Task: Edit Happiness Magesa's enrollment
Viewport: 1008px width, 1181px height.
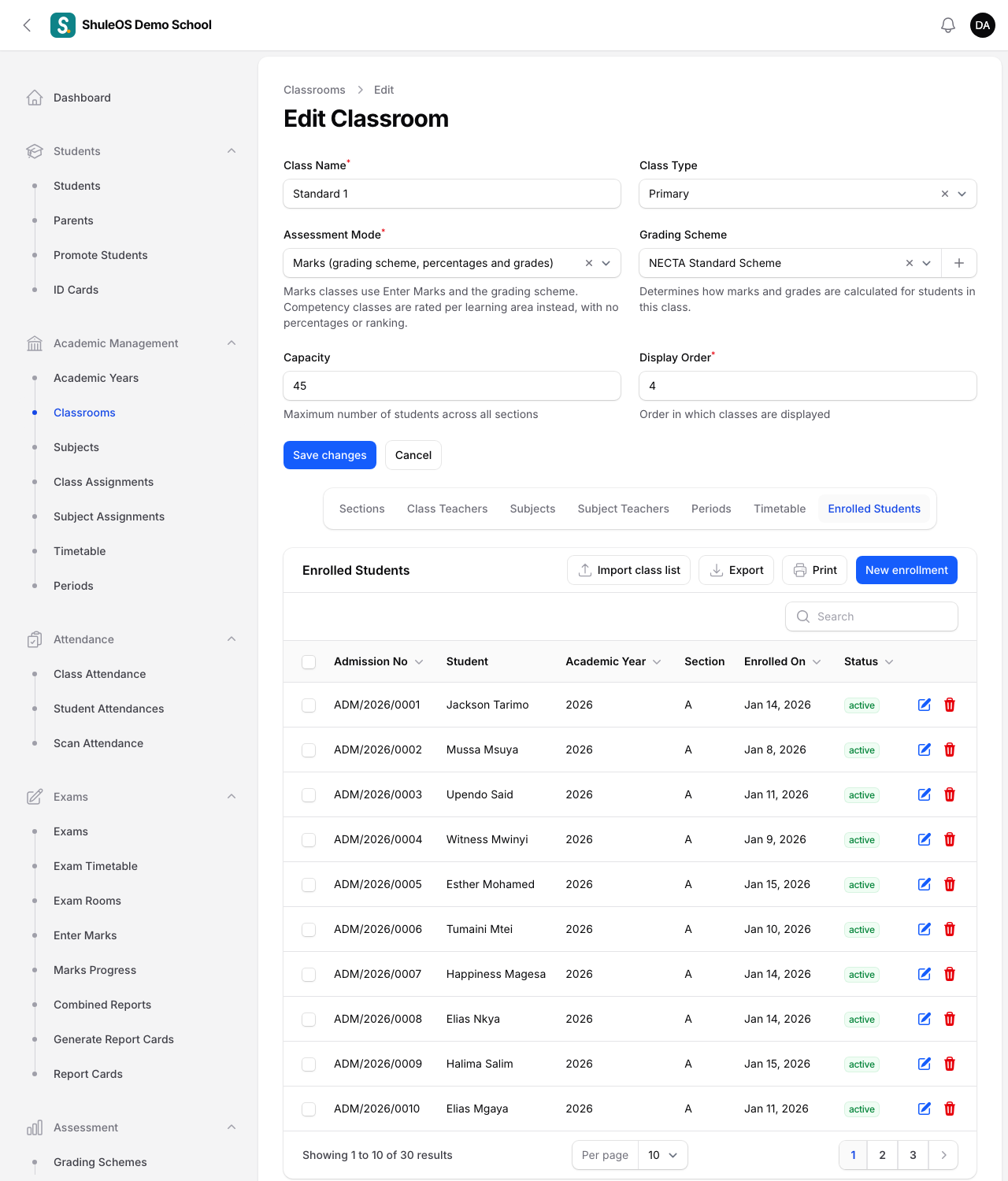Action: [x=925, y=974]
